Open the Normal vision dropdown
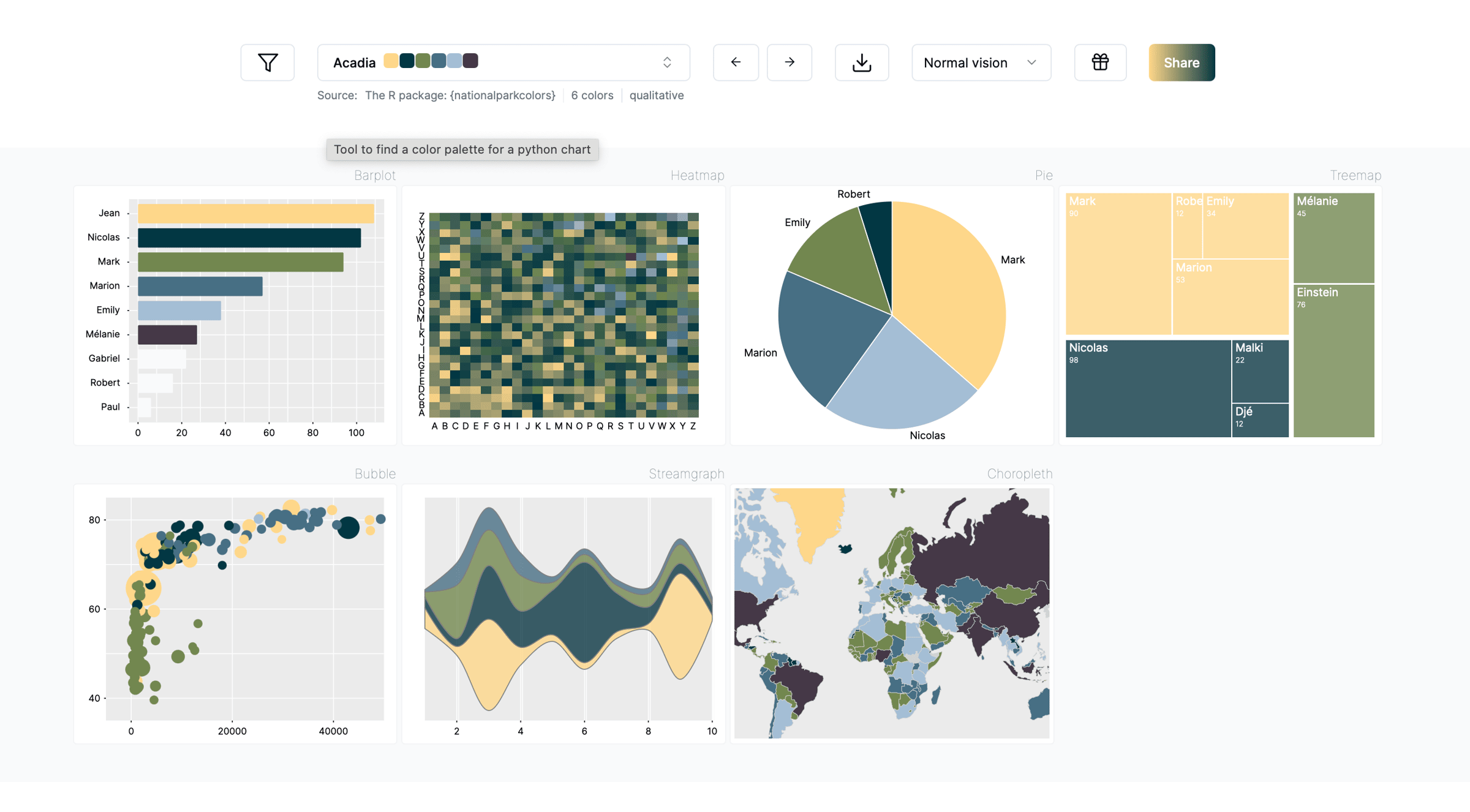Viewport: 1470px width, 812px height. 981,62
